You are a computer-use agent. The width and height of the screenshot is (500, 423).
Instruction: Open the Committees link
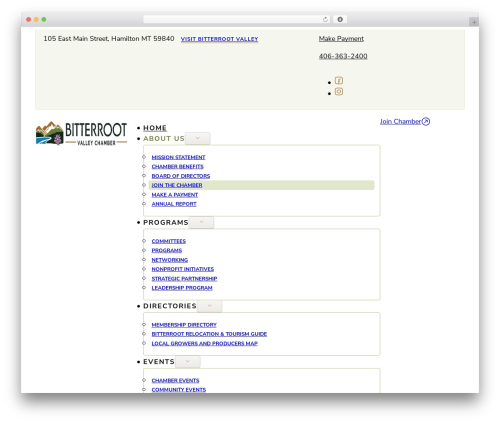pos(169,241)
